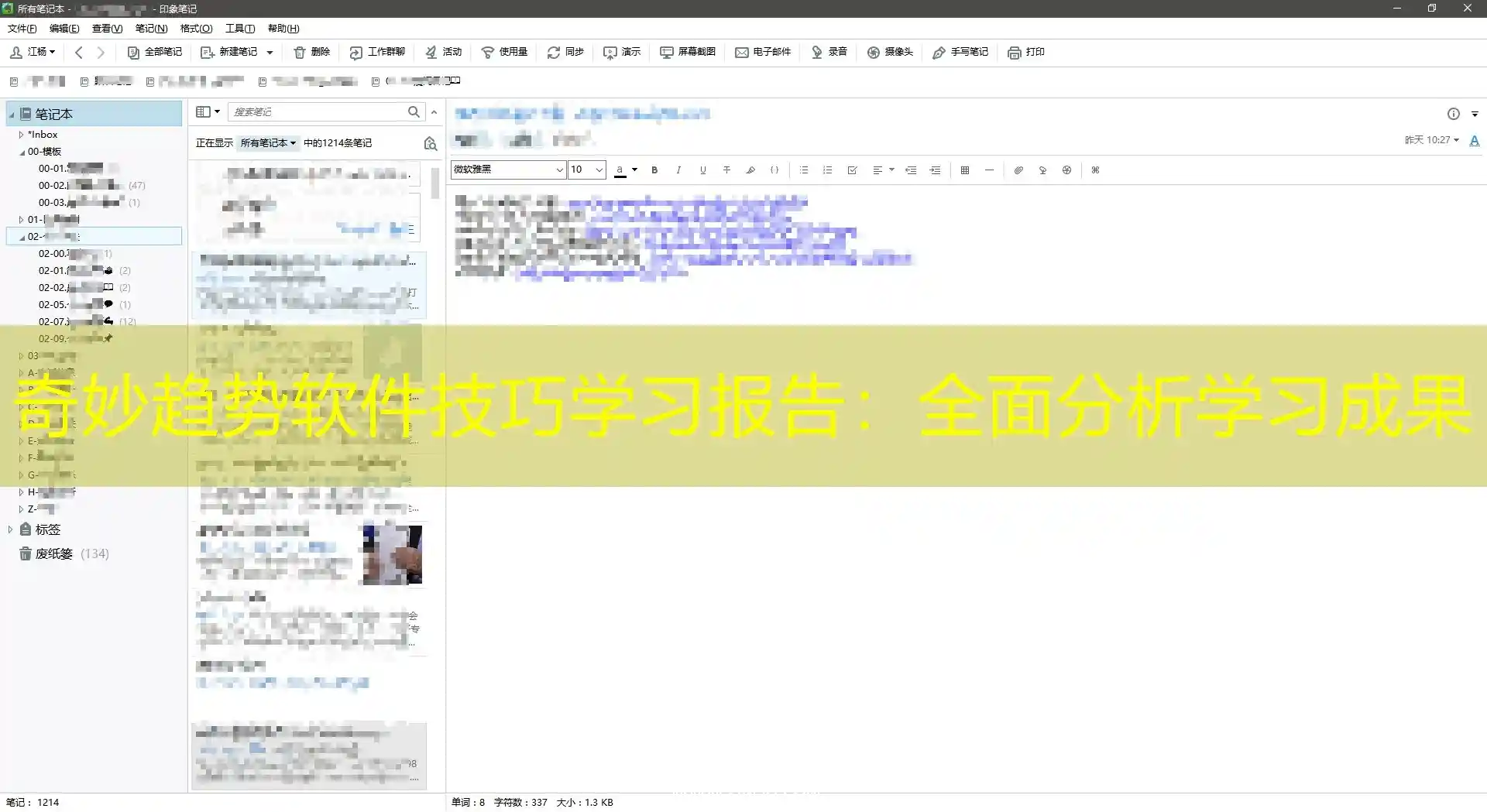Toggle italic formatting

(x=678, y=170)
